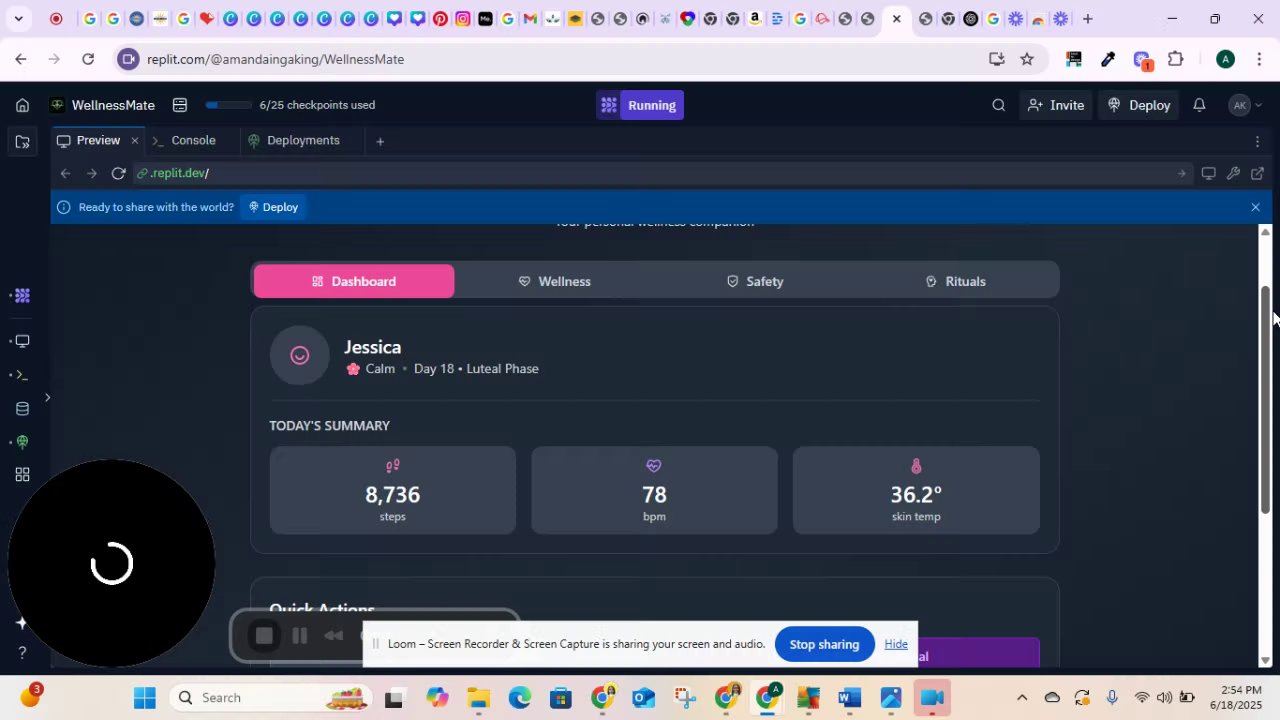Open the pane options three-dot menu
The height and width of the screenshot is (720, 1280).
pos(1257,141)
